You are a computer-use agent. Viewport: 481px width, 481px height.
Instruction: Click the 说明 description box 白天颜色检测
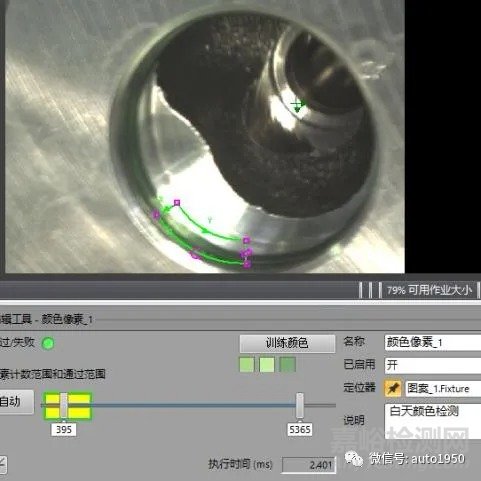pyautogui.click(x=433, y=421)
